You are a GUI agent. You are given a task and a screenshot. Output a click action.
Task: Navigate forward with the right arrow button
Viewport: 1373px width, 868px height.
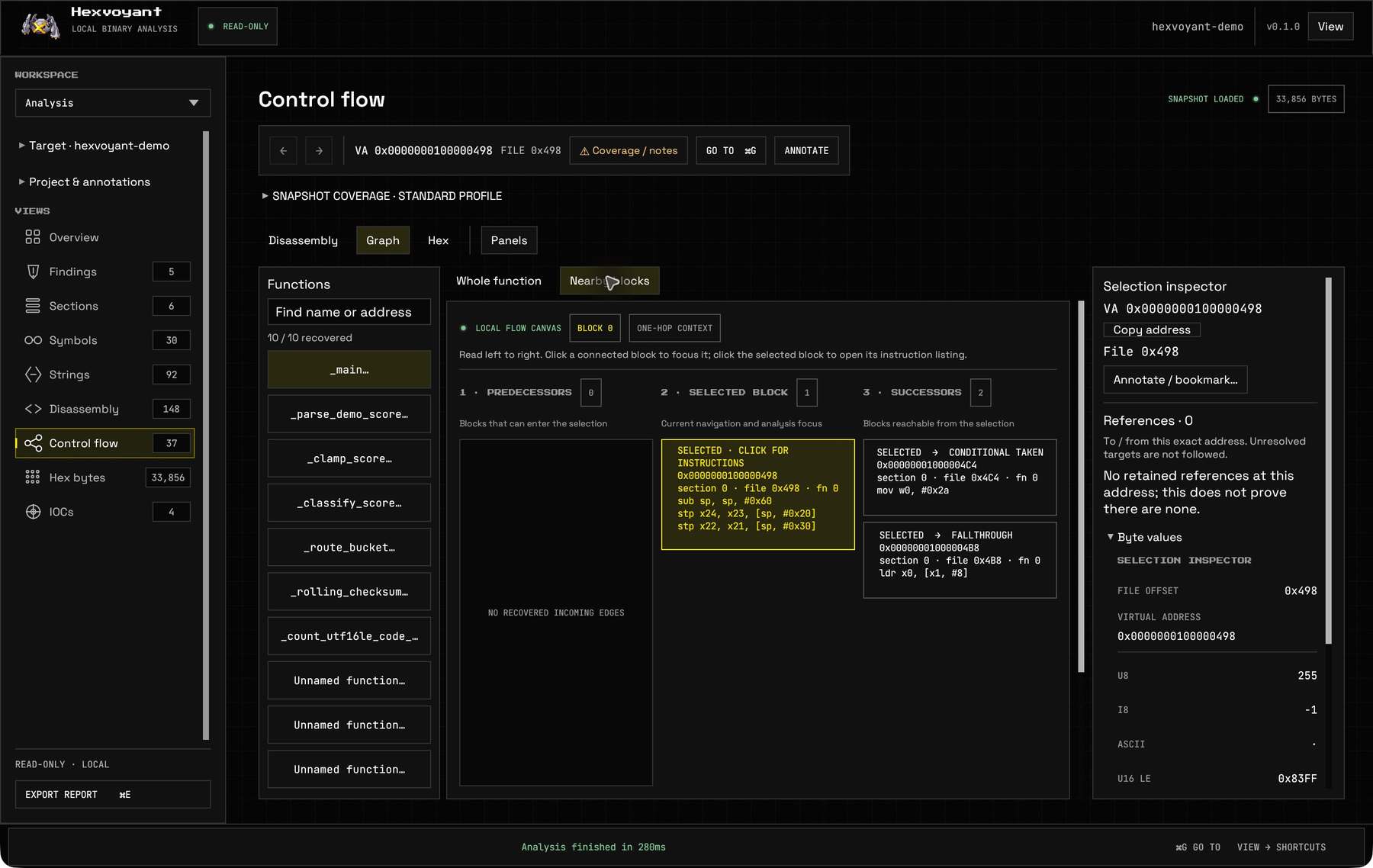[x=319, y=150]
